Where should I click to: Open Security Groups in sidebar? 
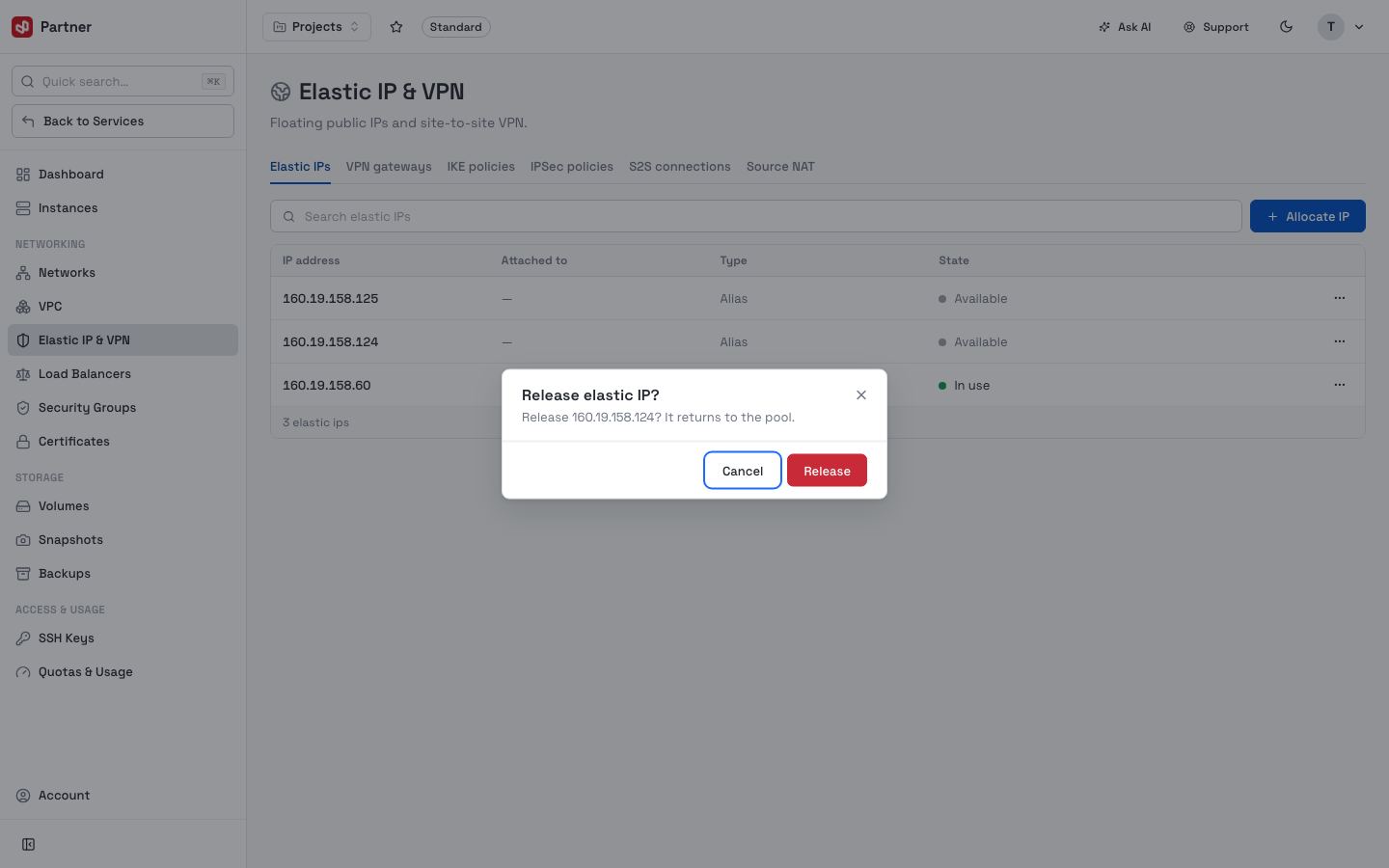click(x=123, y=408)
